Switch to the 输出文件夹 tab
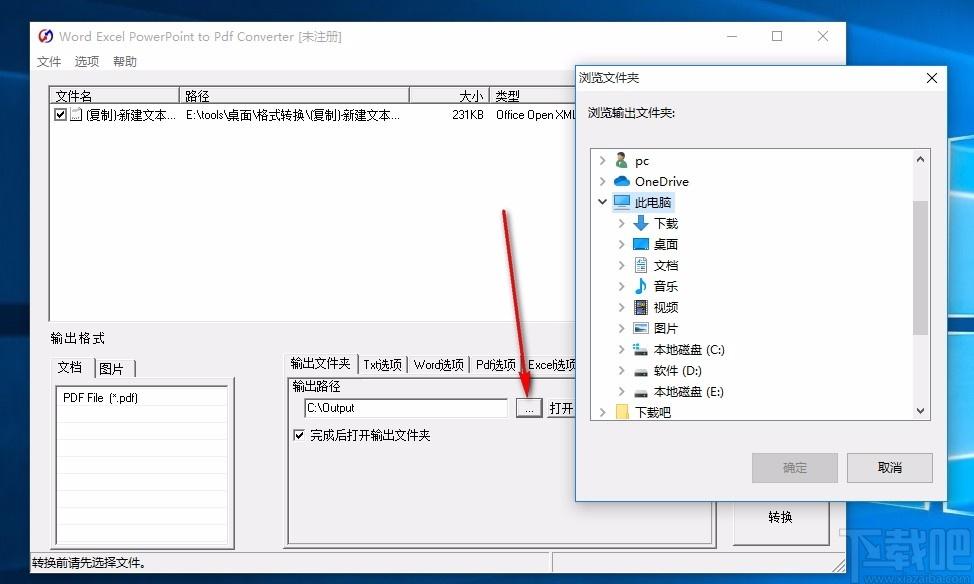Image resolution: width=974 pixels, height=584 pixels. [x=321, y=363]
